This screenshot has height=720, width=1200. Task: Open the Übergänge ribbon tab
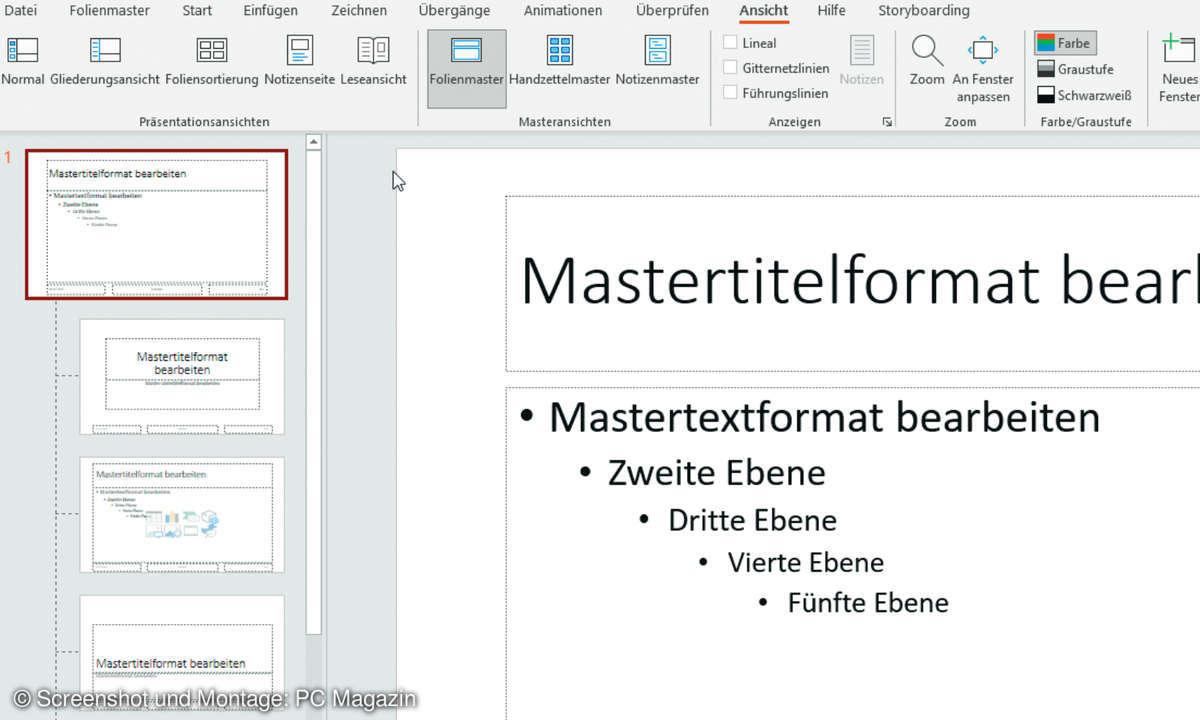(454, 11)
